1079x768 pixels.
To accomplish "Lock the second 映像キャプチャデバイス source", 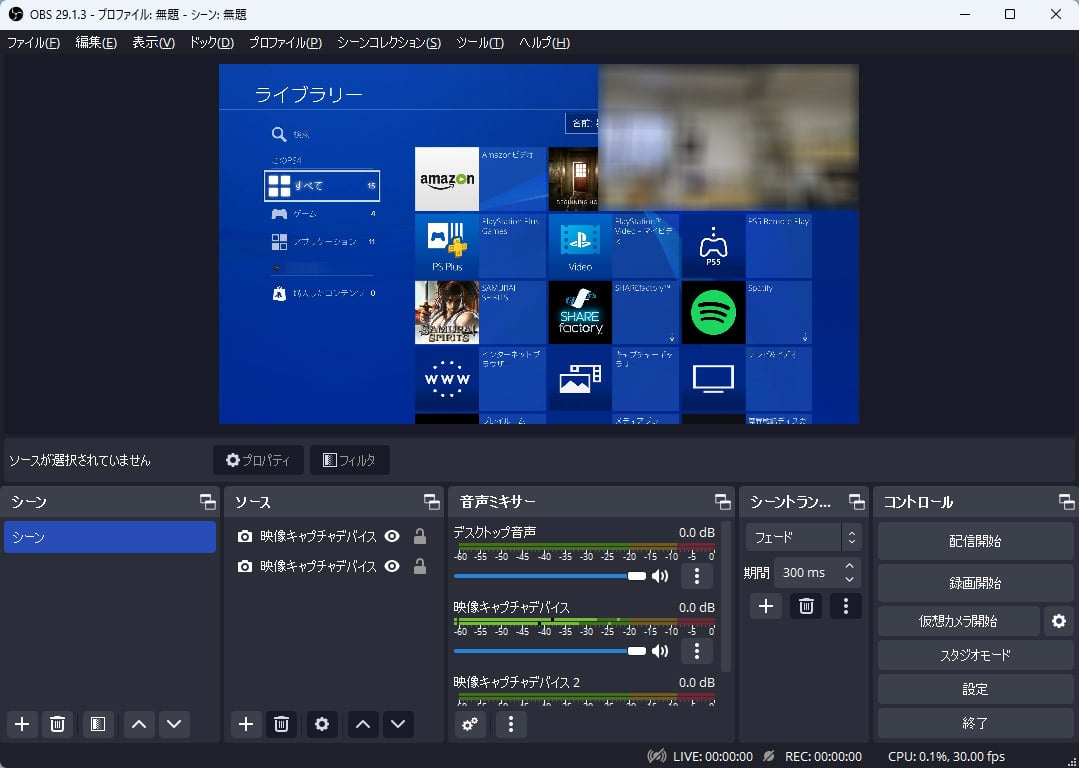I will pyautogui.click(x=420, y=566).
